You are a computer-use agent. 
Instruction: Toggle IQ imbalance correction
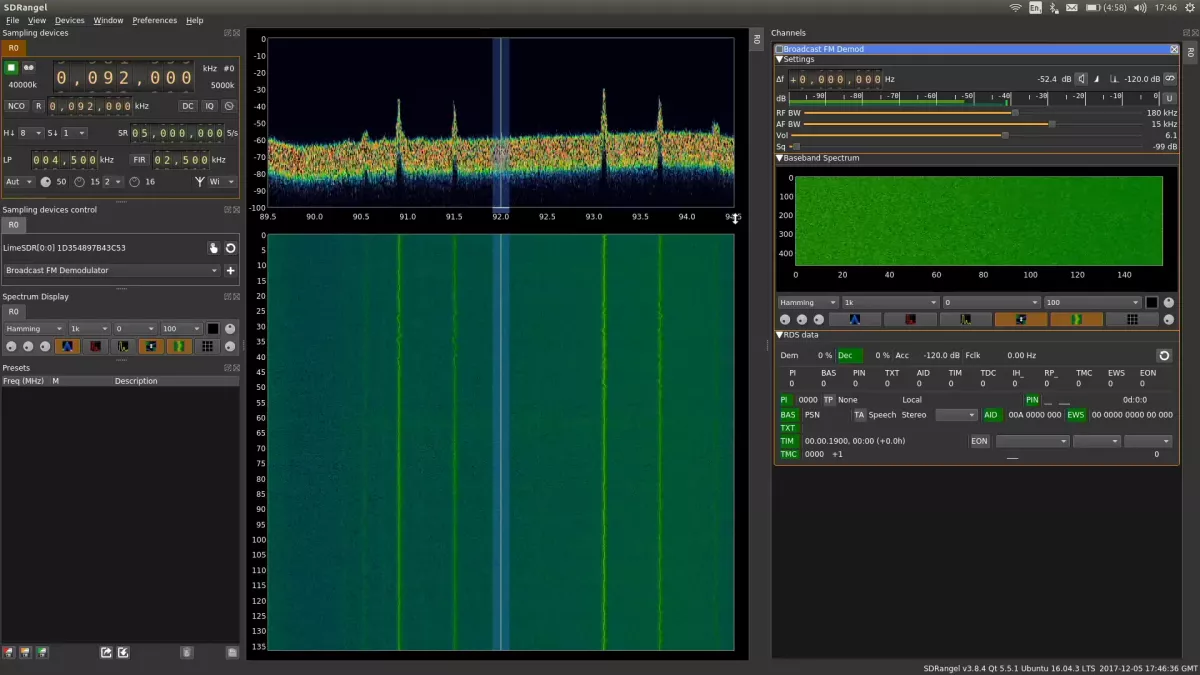210,106
